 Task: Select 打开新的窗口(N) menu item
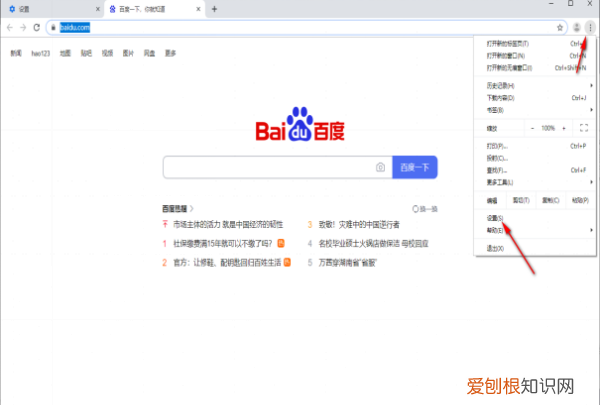535,56
